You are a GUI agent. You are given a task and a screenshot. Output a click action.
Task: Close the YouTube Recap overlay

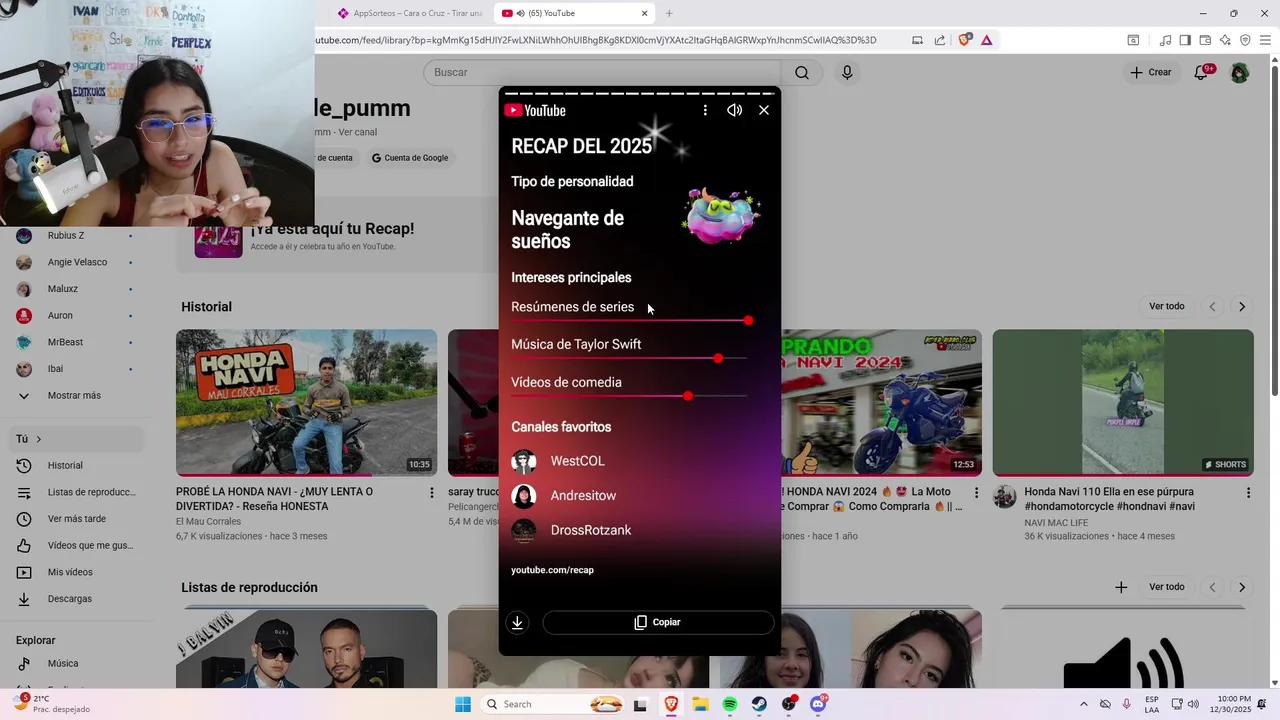(x=764, y=110)
